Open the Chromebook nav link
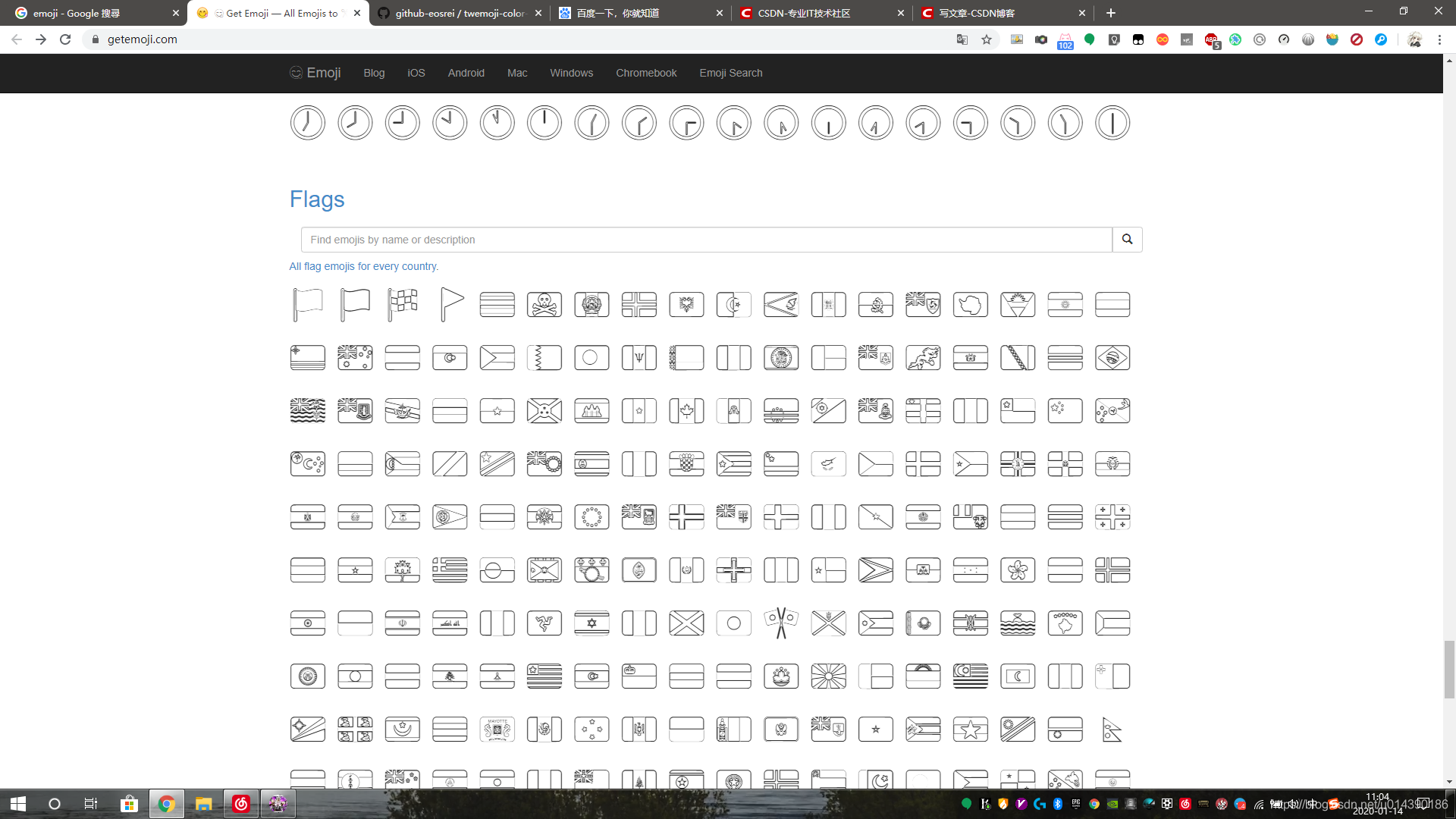 point(645,73)
